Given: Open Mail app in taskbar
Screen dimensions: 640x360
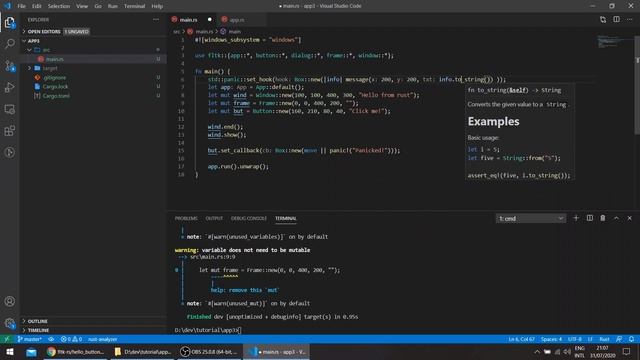Looking at the screenshot, I should (31, 352).
